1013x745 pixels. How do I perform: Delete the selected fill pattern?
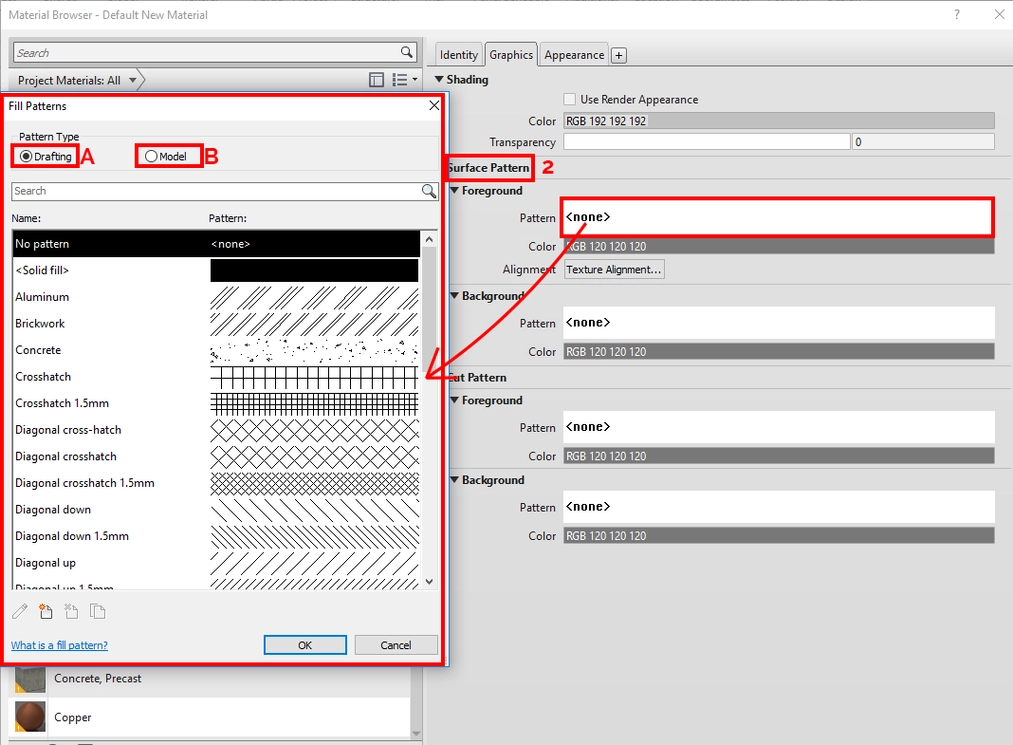pos(71,611)
